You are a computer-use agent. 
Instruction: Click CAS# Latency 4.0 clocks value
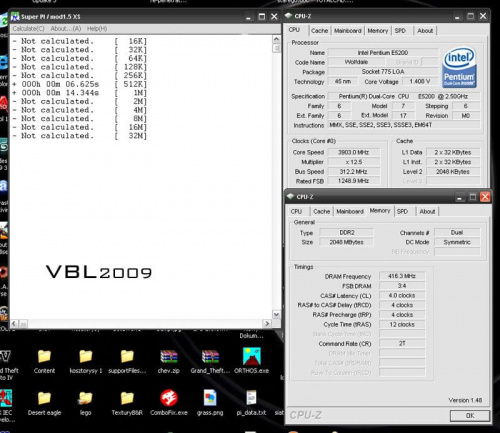402,295
